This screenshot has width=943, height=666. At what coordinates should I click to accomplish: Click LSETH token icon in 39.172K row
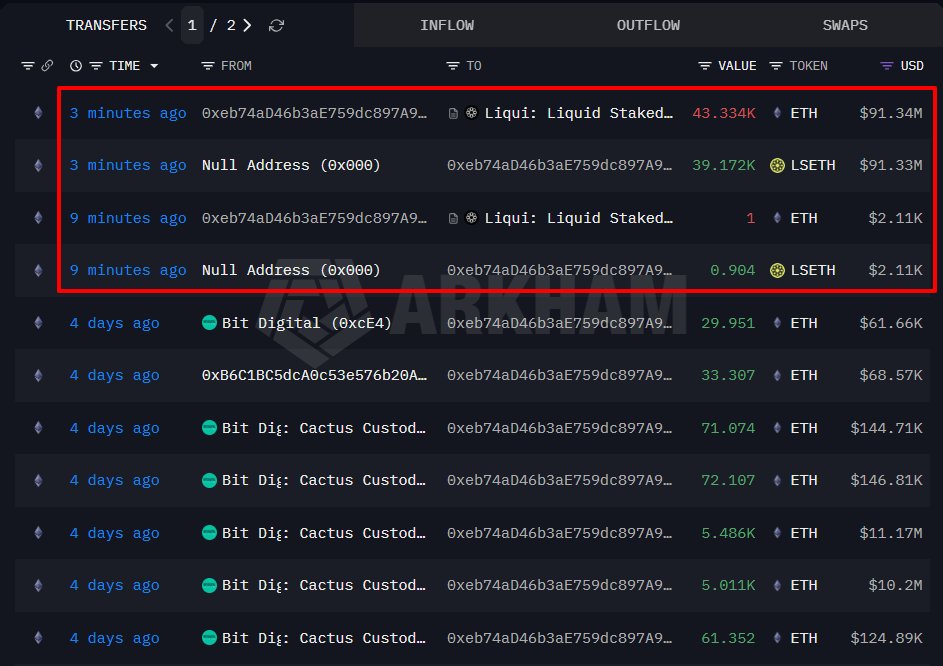[x=777, y=165]
